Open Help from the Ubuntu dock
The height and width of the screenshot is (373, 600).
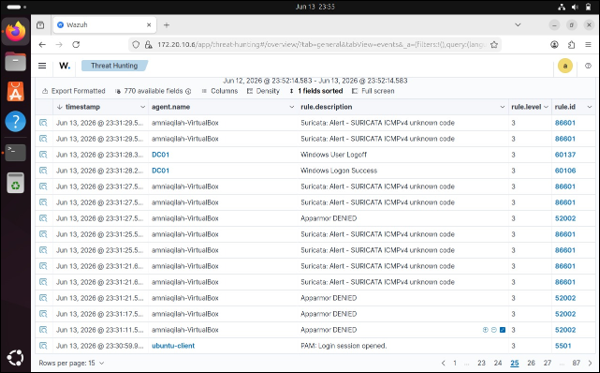pyautogui.click(x=15, y=121)
